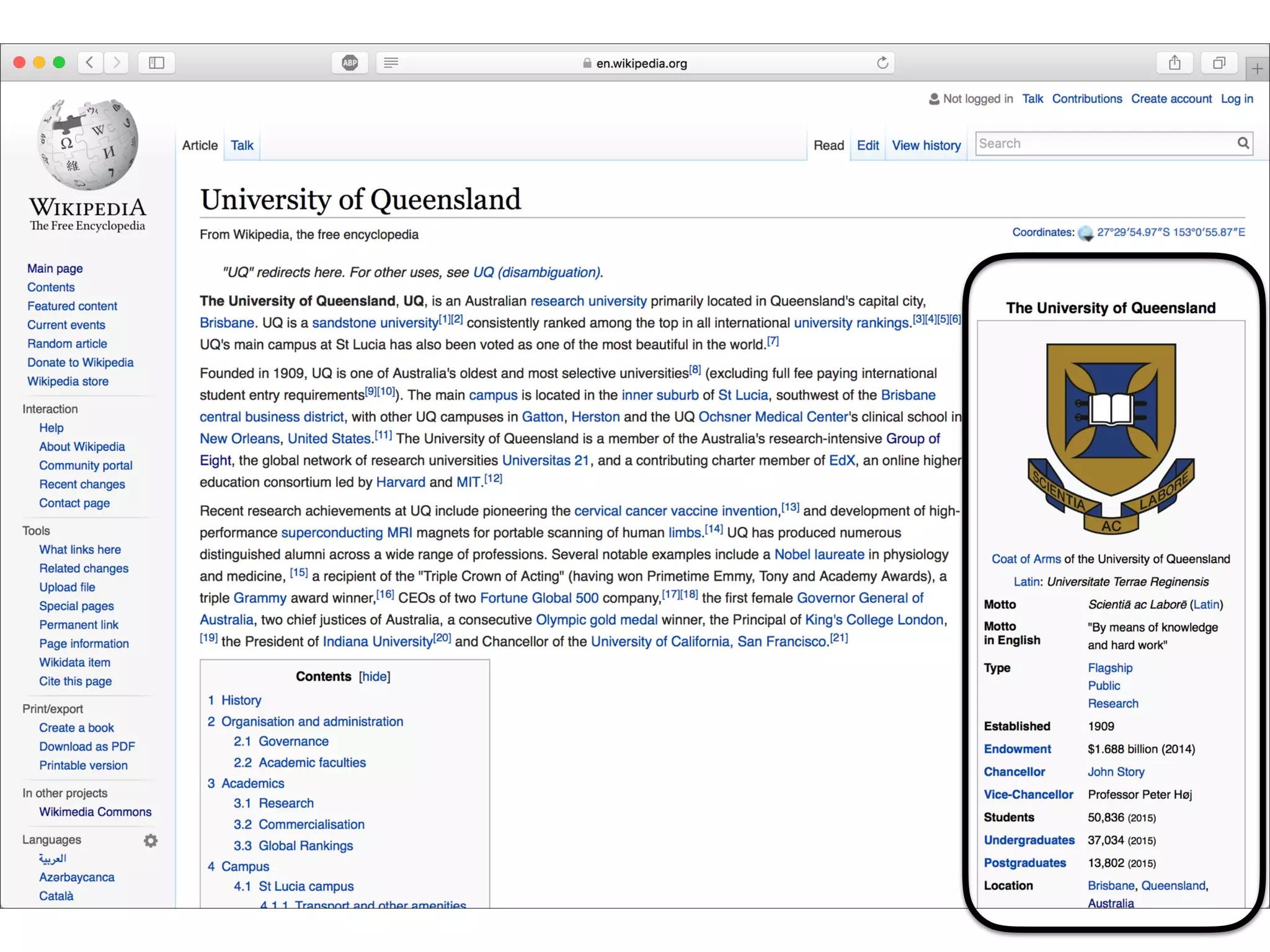Open the AdBlock Plus extension icon

coord(350,63)
